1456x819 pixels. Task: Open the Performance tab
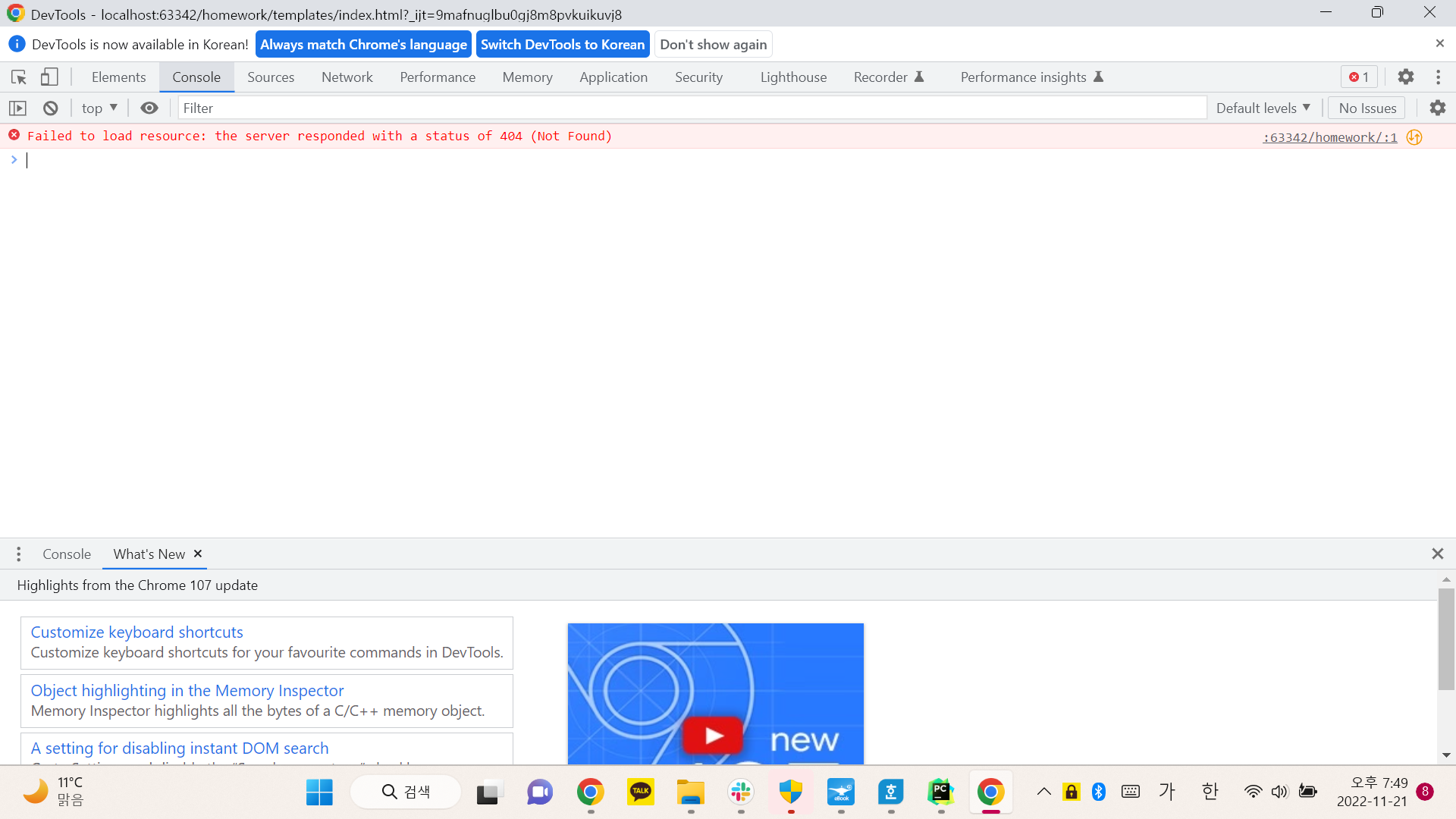coord(438,77)
